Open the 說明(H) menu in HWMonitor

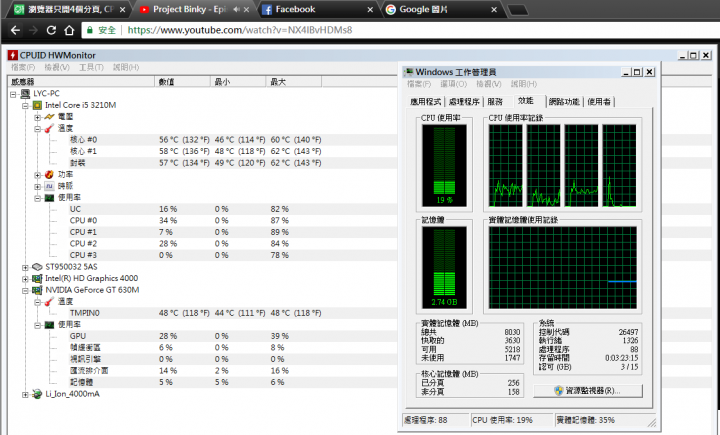tap(126, 68)
